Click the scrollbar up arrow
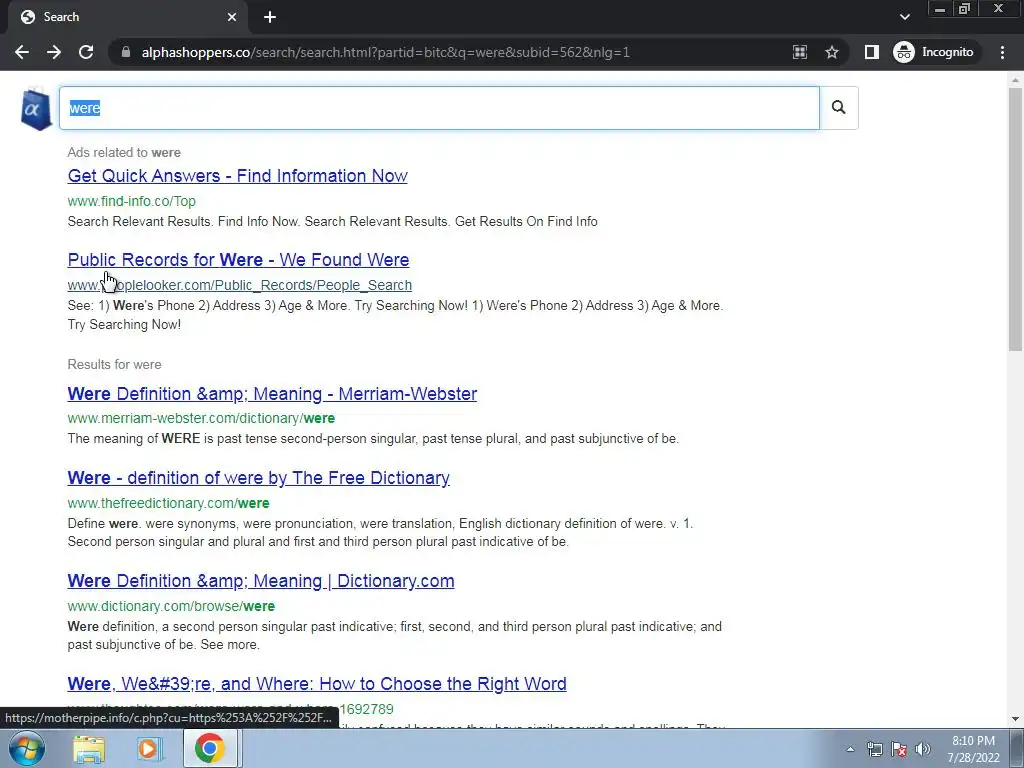The image size is (1024, 768). pyautogui.click(x=1015, y=80)
